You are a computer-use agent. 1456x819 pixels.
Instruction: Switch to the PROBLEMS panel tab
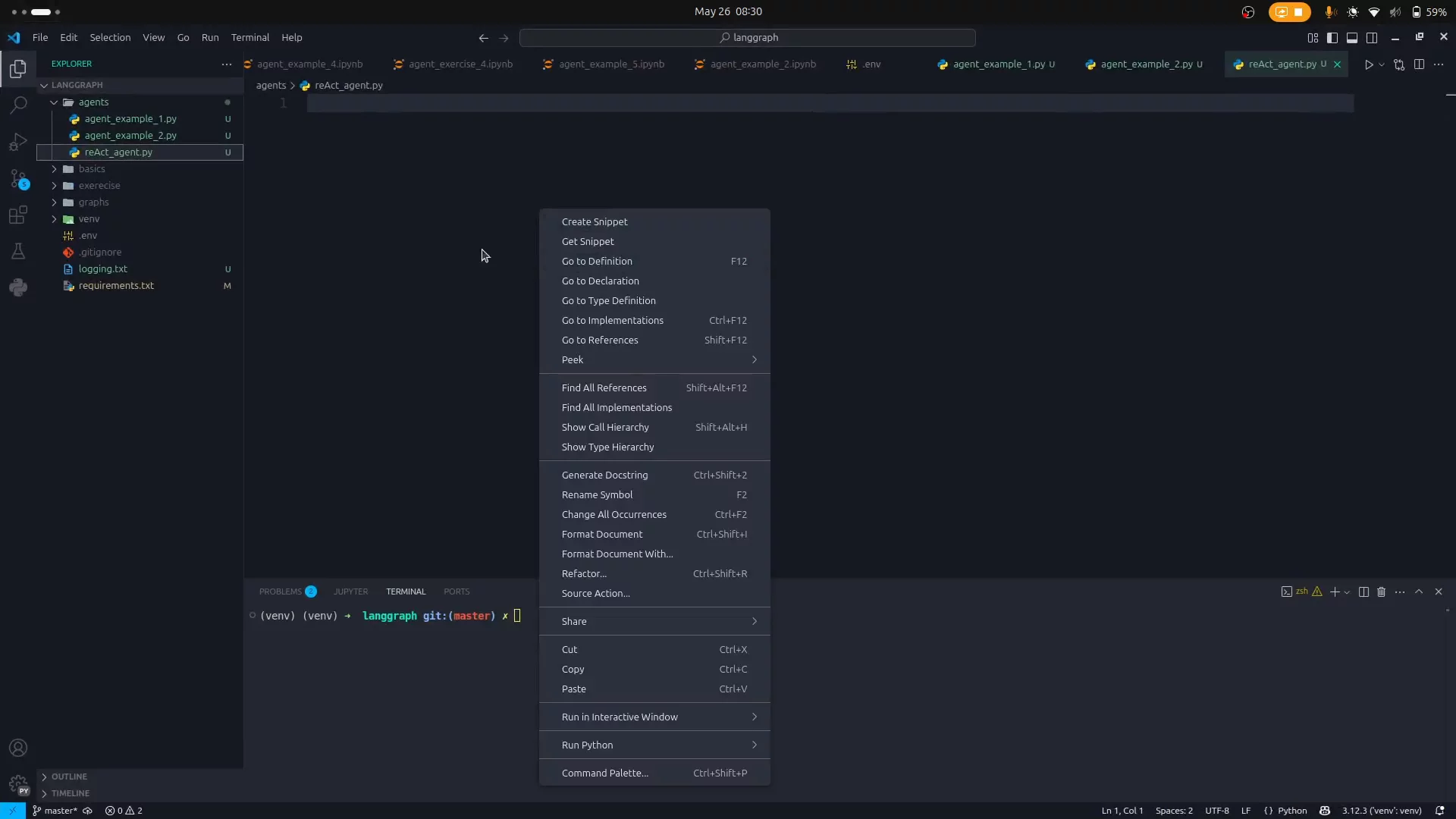[287, 592]
